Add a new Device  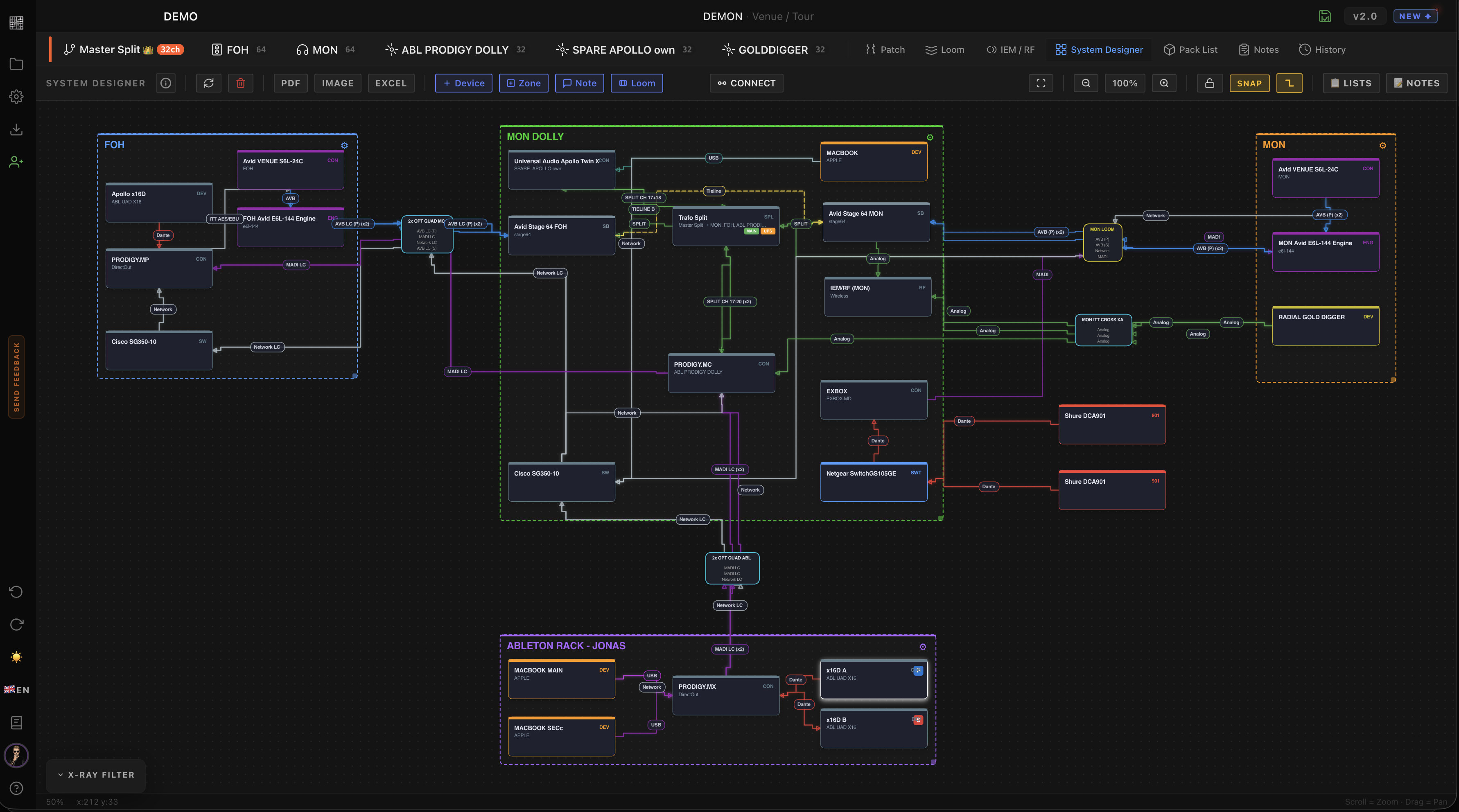463,83
